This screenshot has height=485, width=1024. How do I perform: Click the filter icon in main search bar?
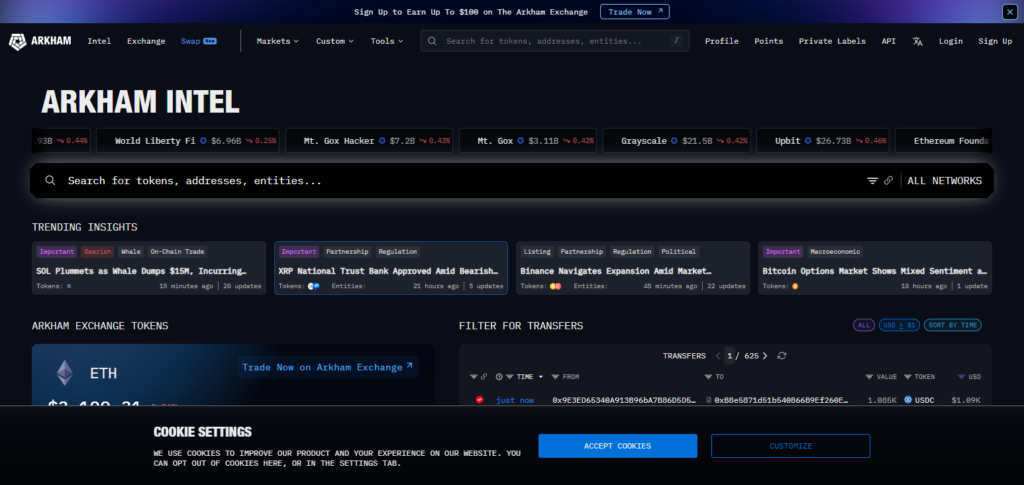click(872, 181)
